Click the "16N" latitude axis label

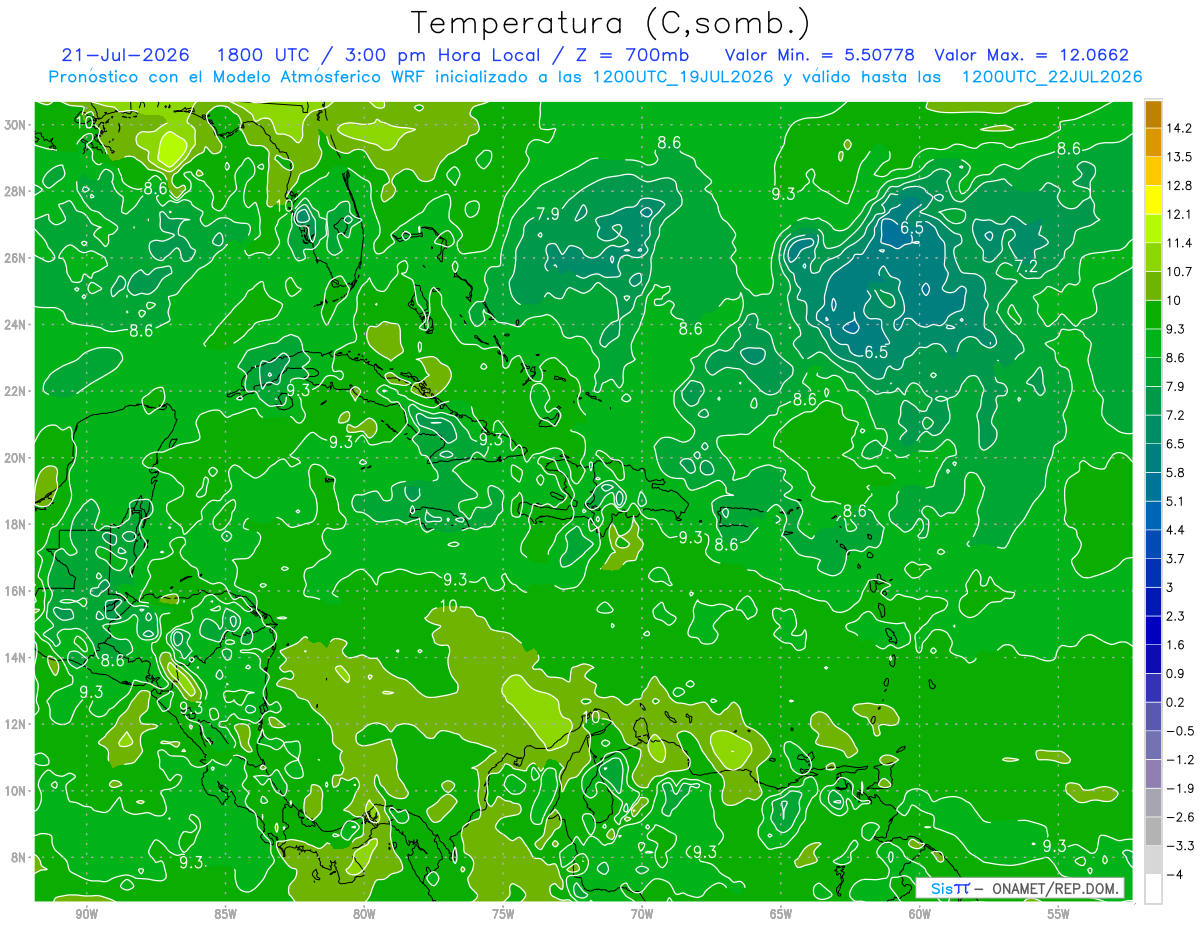(x=15, y=591)
